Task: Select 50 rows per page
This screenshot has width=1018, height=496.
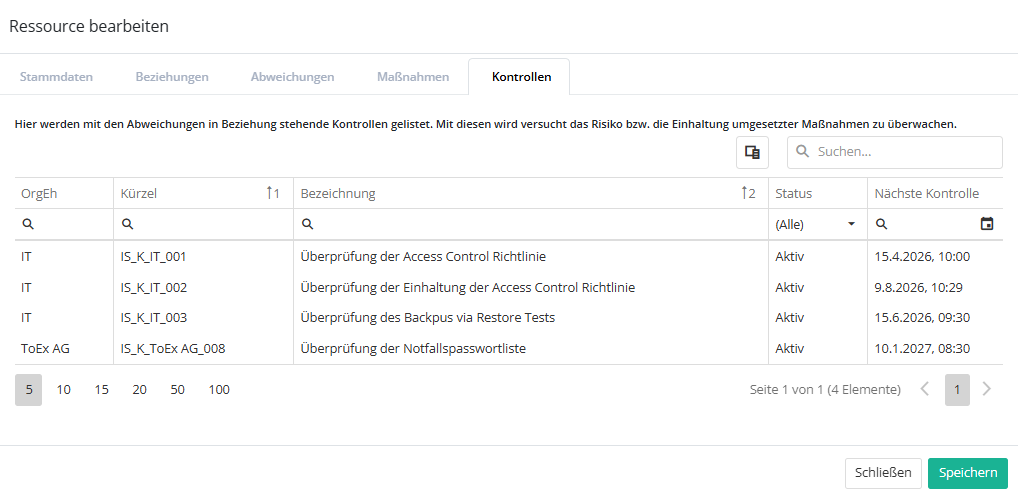Action: (177, 390)
